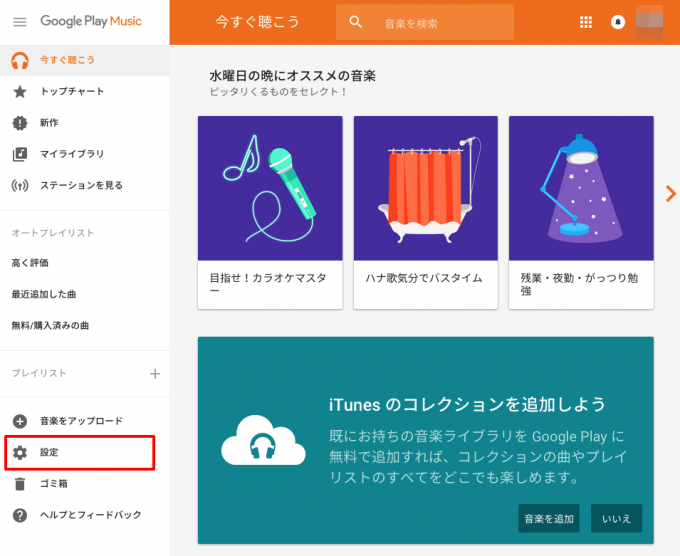Viewport: 680px width, 556px height.
Task: Click the question mark help icon
Action: coord(20,515)
